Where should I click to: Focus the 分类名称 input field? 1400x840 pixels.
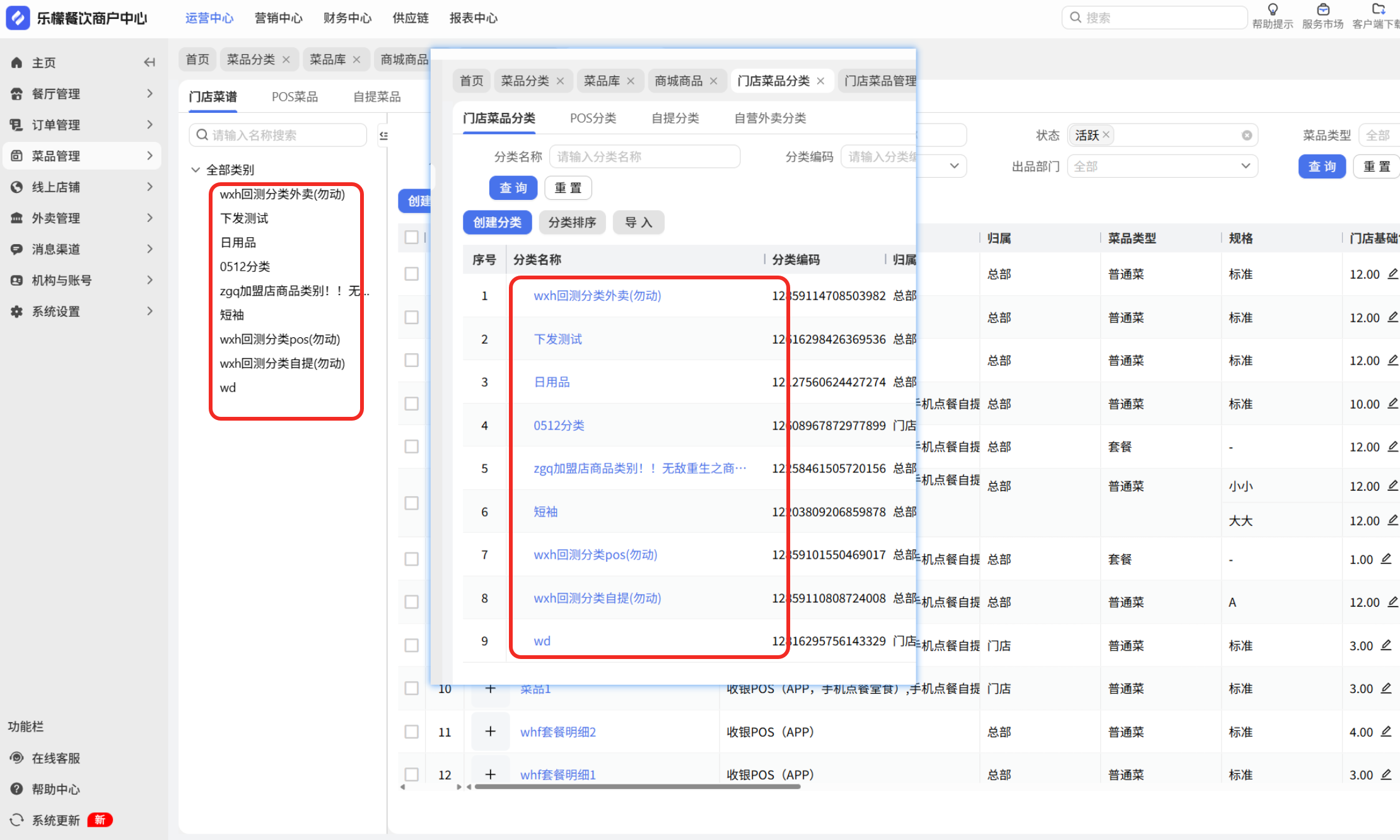(x=645, y=156)
